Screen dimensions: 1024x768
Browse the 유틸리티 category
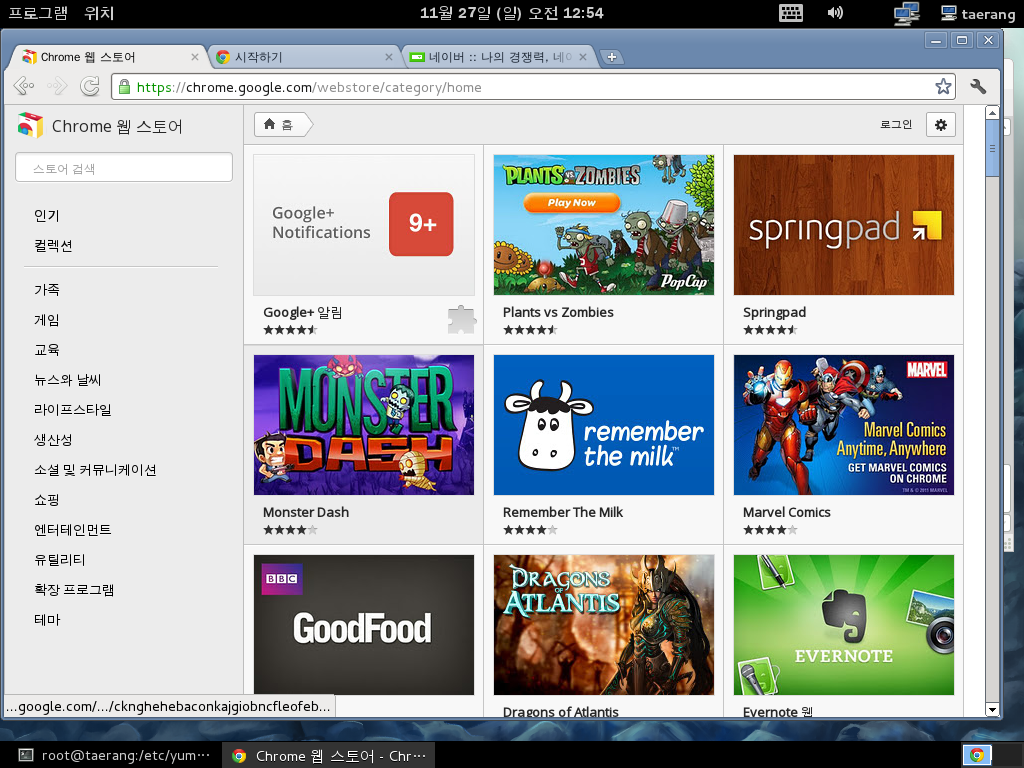[x=59, y=560]
